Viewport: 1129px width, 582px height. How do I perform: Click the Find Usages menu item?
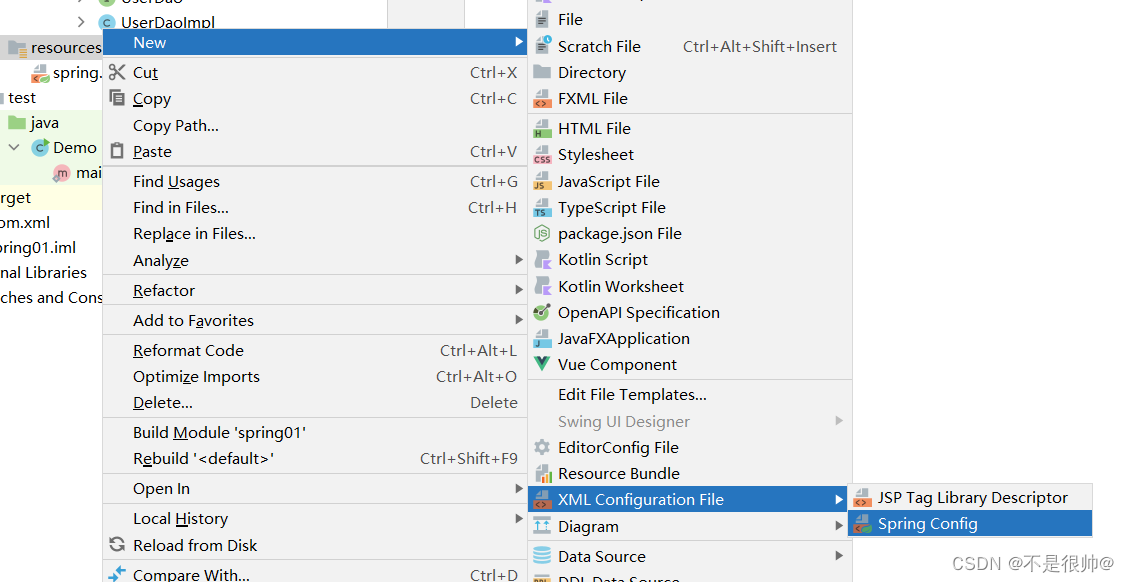pos(176,181)
